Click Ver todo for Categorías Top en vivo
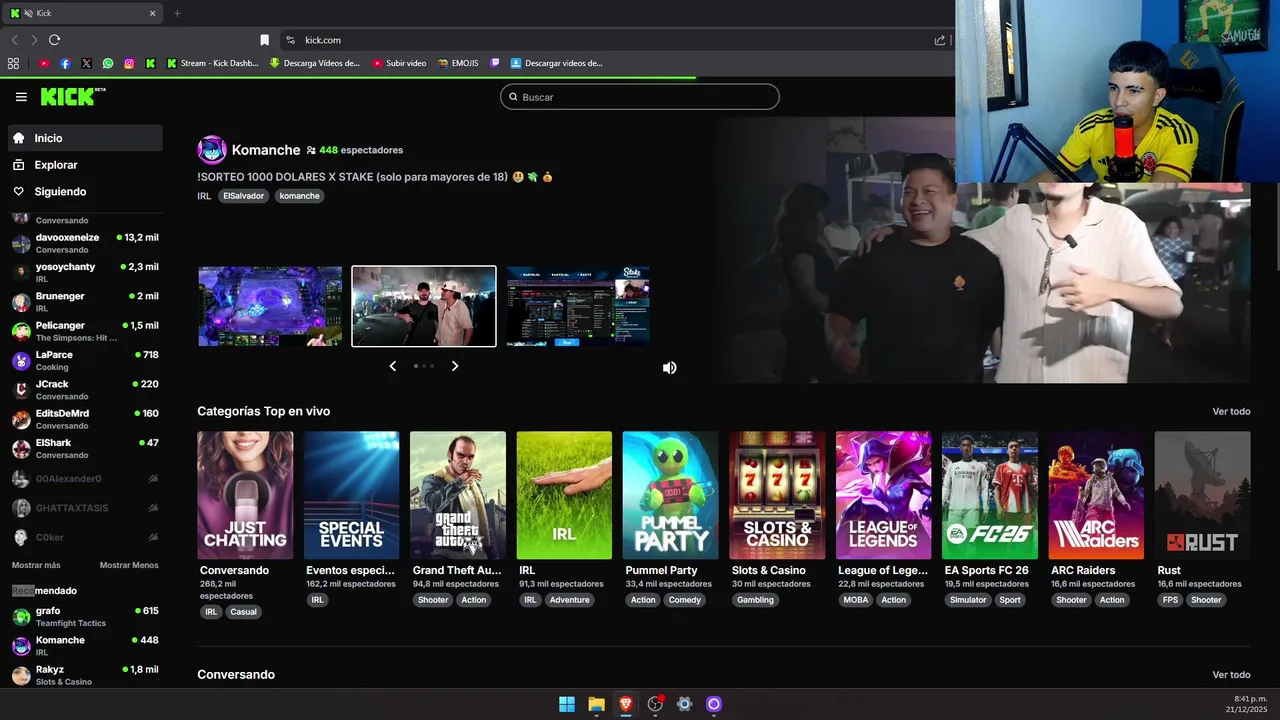Screen dimensions: 1280x720 click(x=1231, y=412)
